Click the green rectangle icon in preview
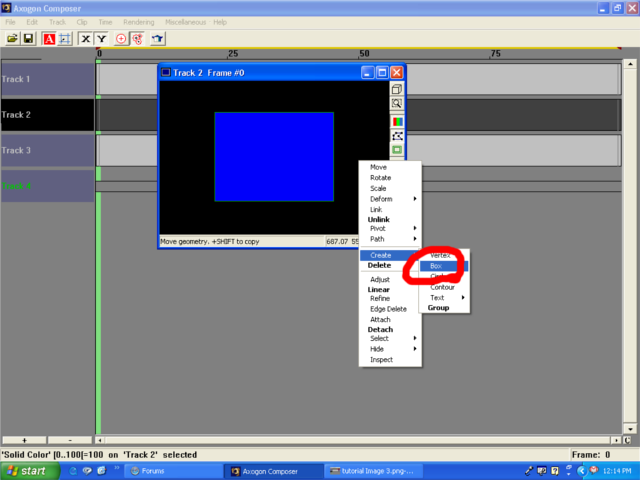 coord(397,150)
